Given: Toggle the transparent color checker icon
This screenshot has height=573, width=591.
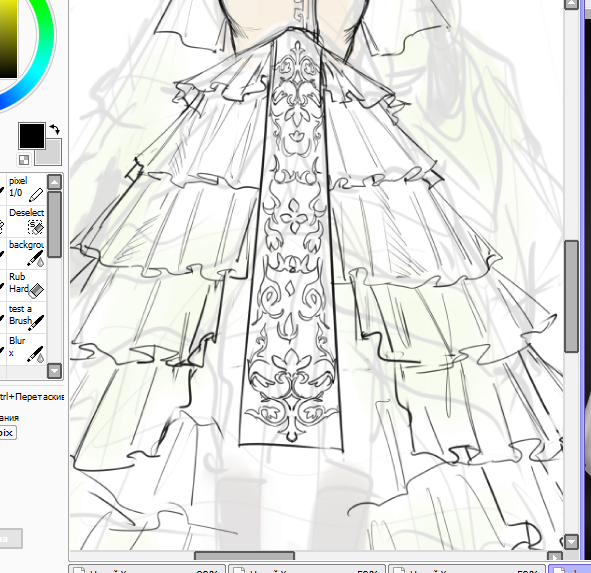Looking at the screenshot, I should 24,160.
